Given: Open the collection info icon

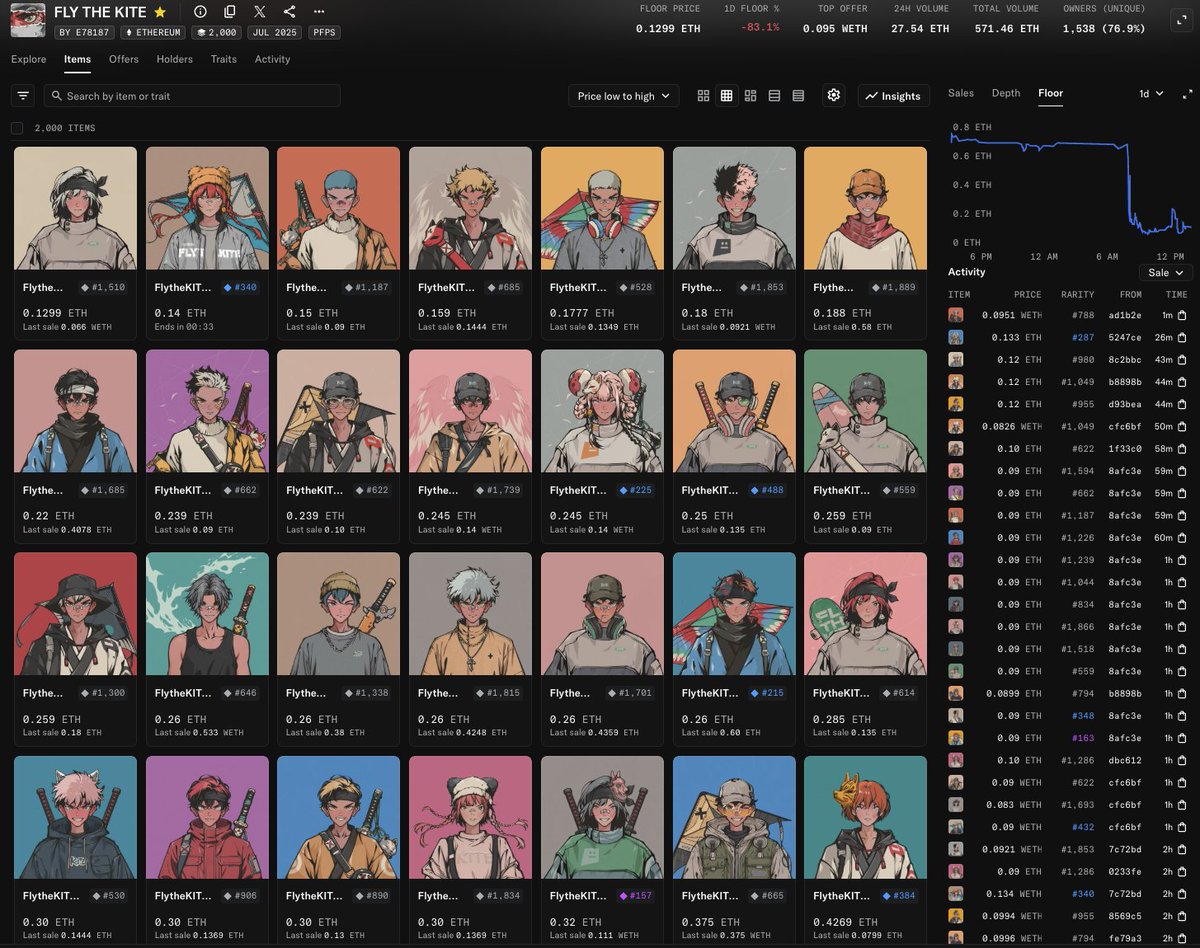Looking at the screenshot, I should click(x=200, y=12).
